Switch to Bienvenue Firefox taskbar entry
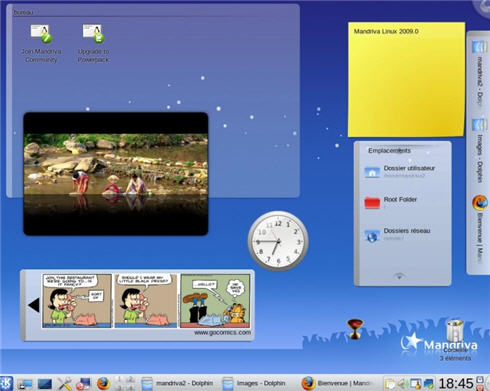 (x=337, y=383)
